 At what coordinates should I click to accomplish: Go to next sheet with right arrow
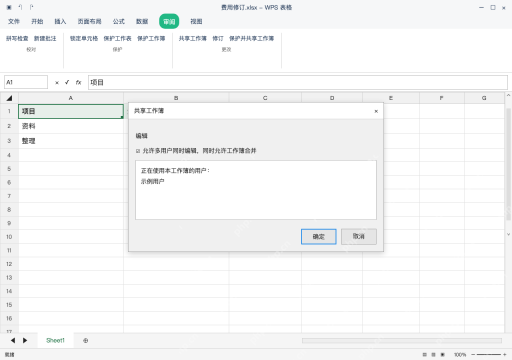pyautogui.click(x=25, y=340)
